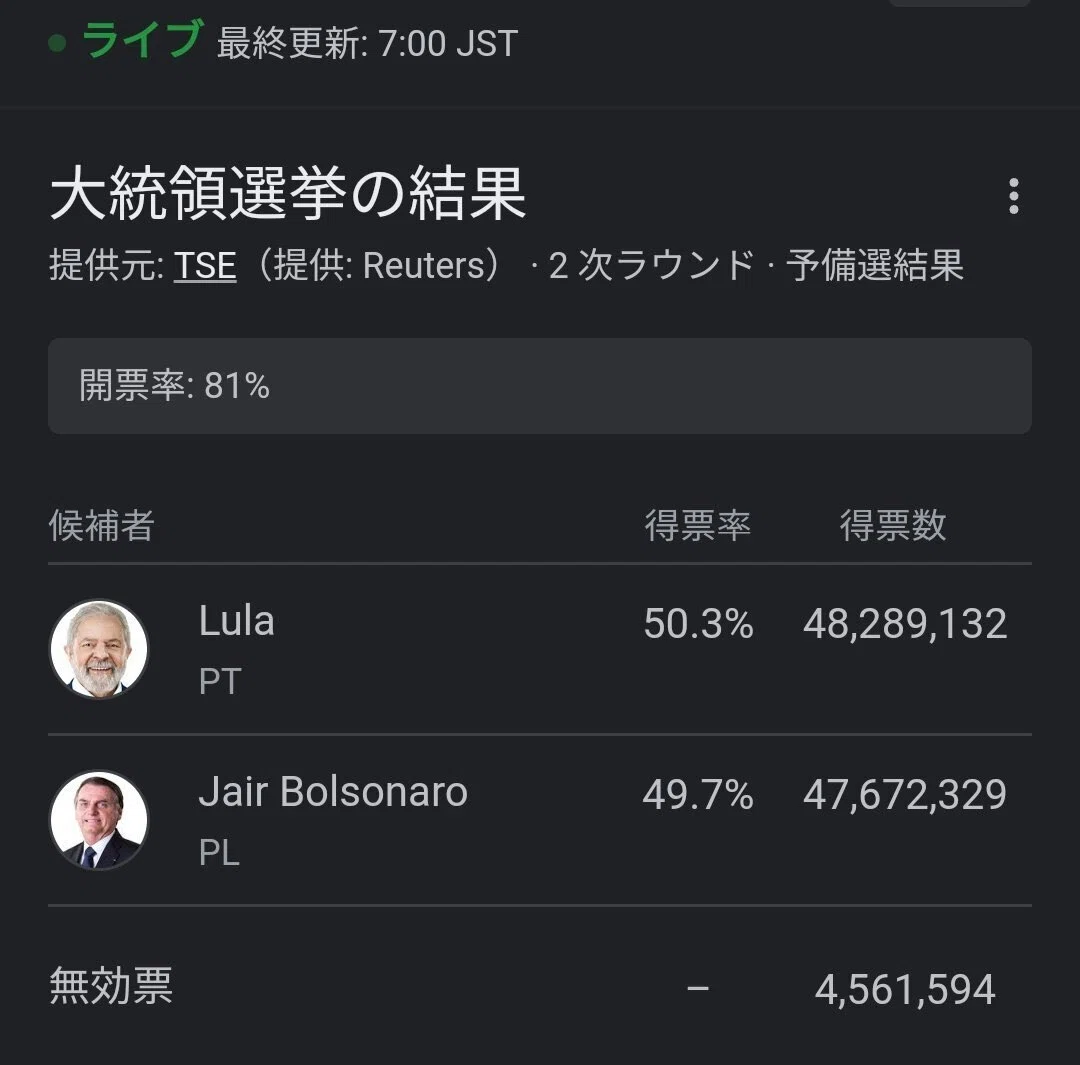Click Lula's 50.3% vote share

(698, 624)
